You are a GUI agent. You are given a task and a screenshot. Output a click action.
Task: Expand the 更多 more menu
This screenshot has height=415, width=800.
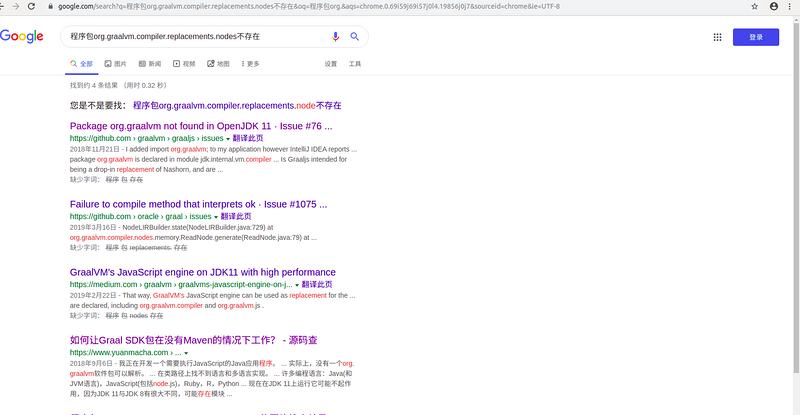tap(251, 64)
